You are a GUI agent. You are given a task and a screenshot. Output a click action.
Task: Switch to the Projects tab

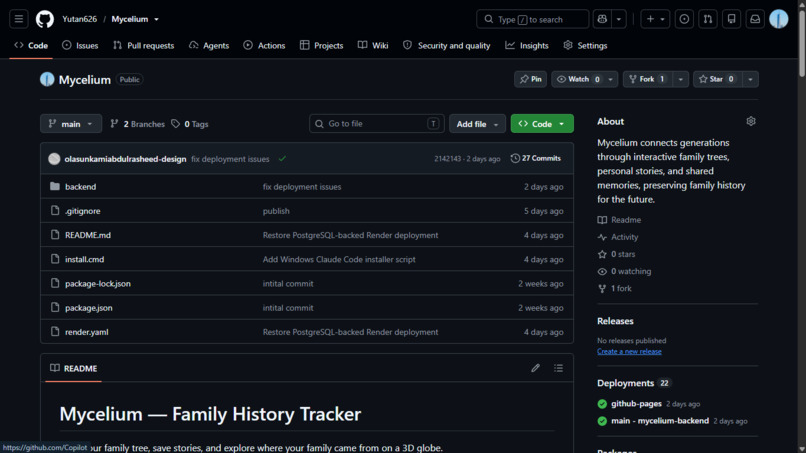pyautogui.click(x=322, y=45)
